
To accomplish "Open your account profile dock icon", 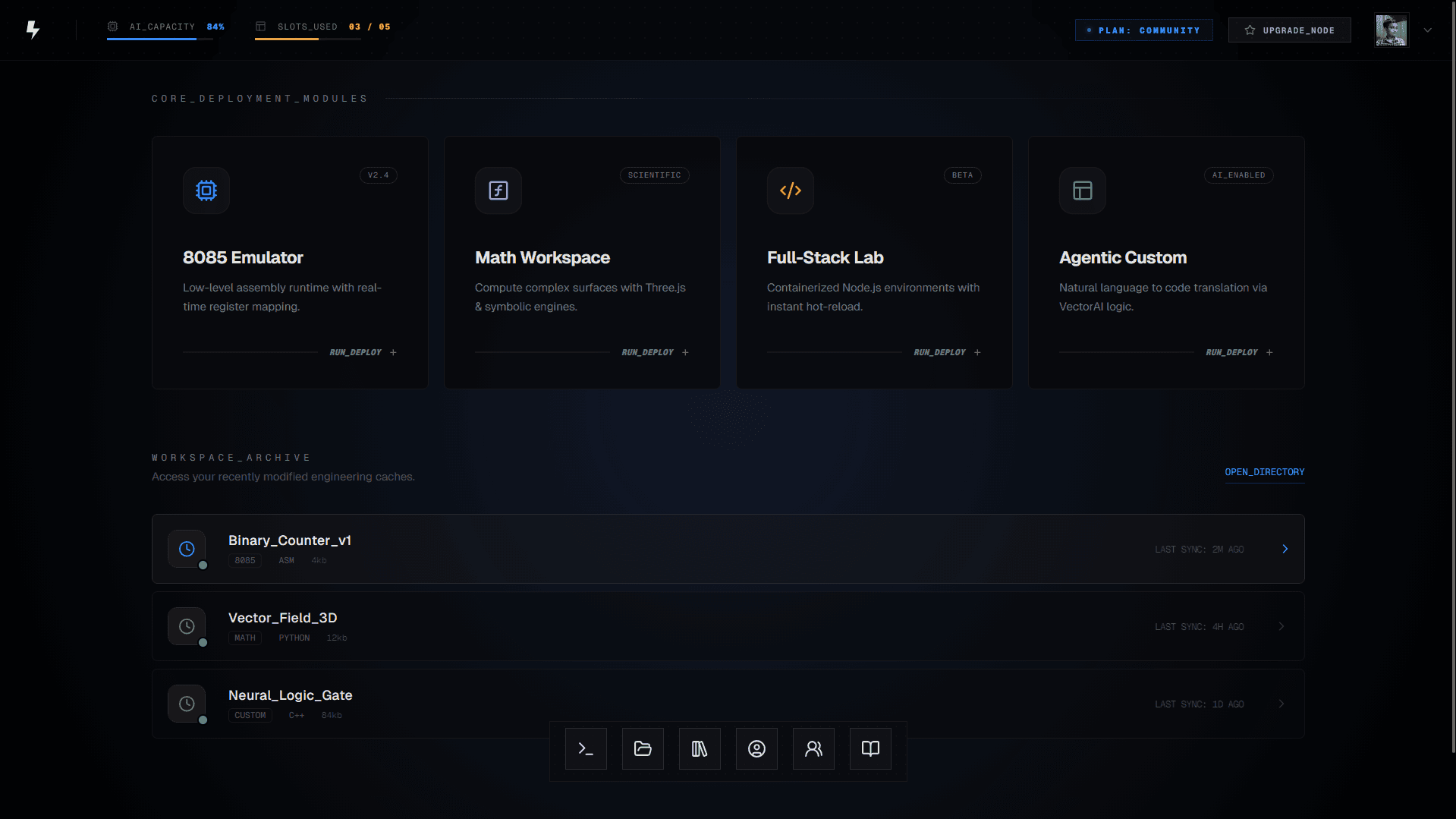I will click(756, 748).
